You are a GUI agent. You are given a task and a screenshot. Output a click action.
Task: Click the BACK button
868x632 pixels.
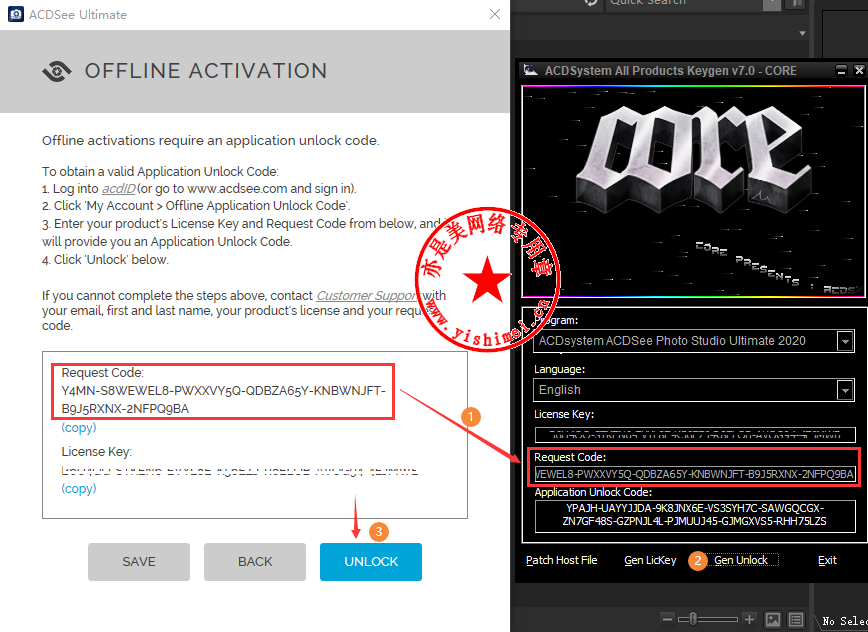tap(255, 562)
